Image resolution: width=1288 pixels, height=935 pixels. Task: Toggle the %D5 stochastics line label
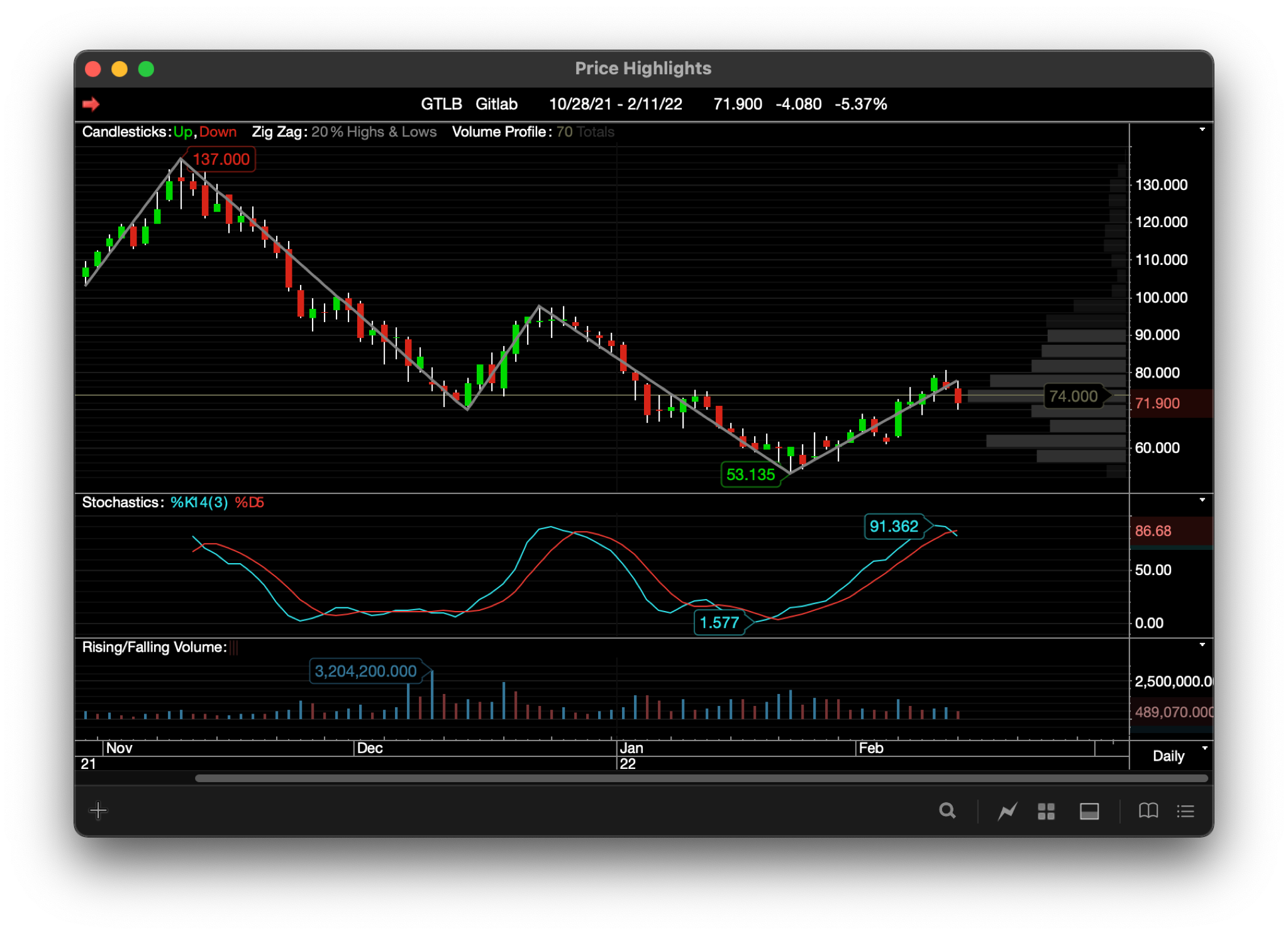pyautogui.click(x=249, y=503)
